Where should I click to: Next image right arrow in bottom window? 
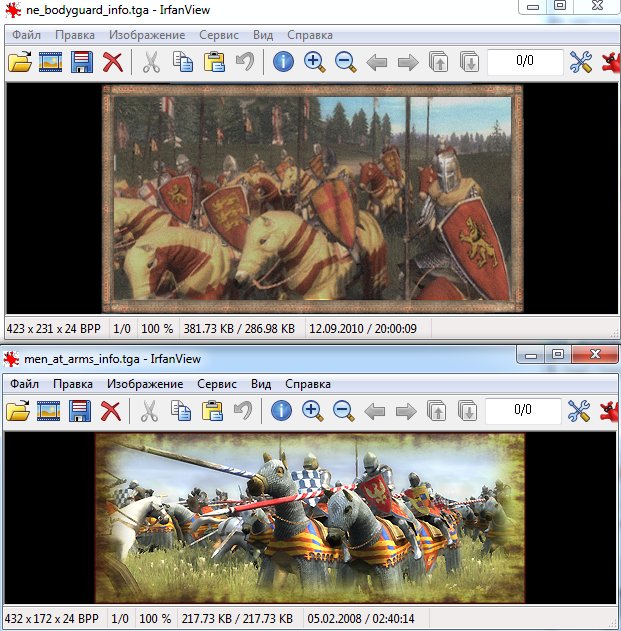[406, 412]
